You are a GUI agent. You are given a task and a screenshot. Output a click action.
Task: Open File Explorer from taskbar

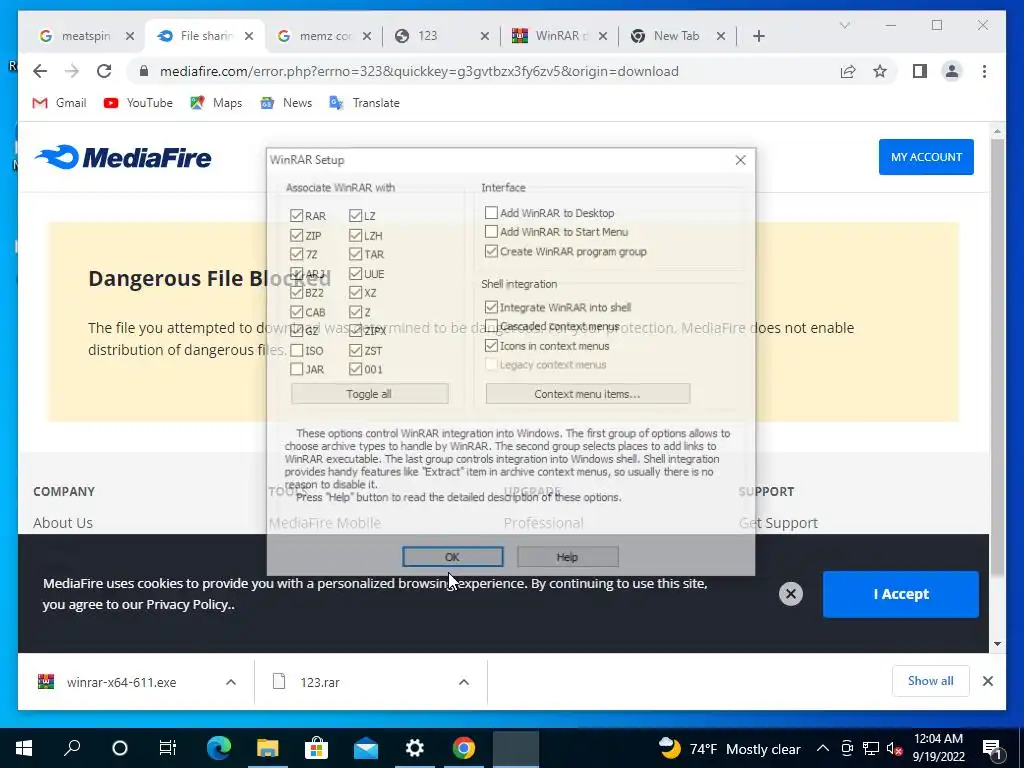(268, 748)
